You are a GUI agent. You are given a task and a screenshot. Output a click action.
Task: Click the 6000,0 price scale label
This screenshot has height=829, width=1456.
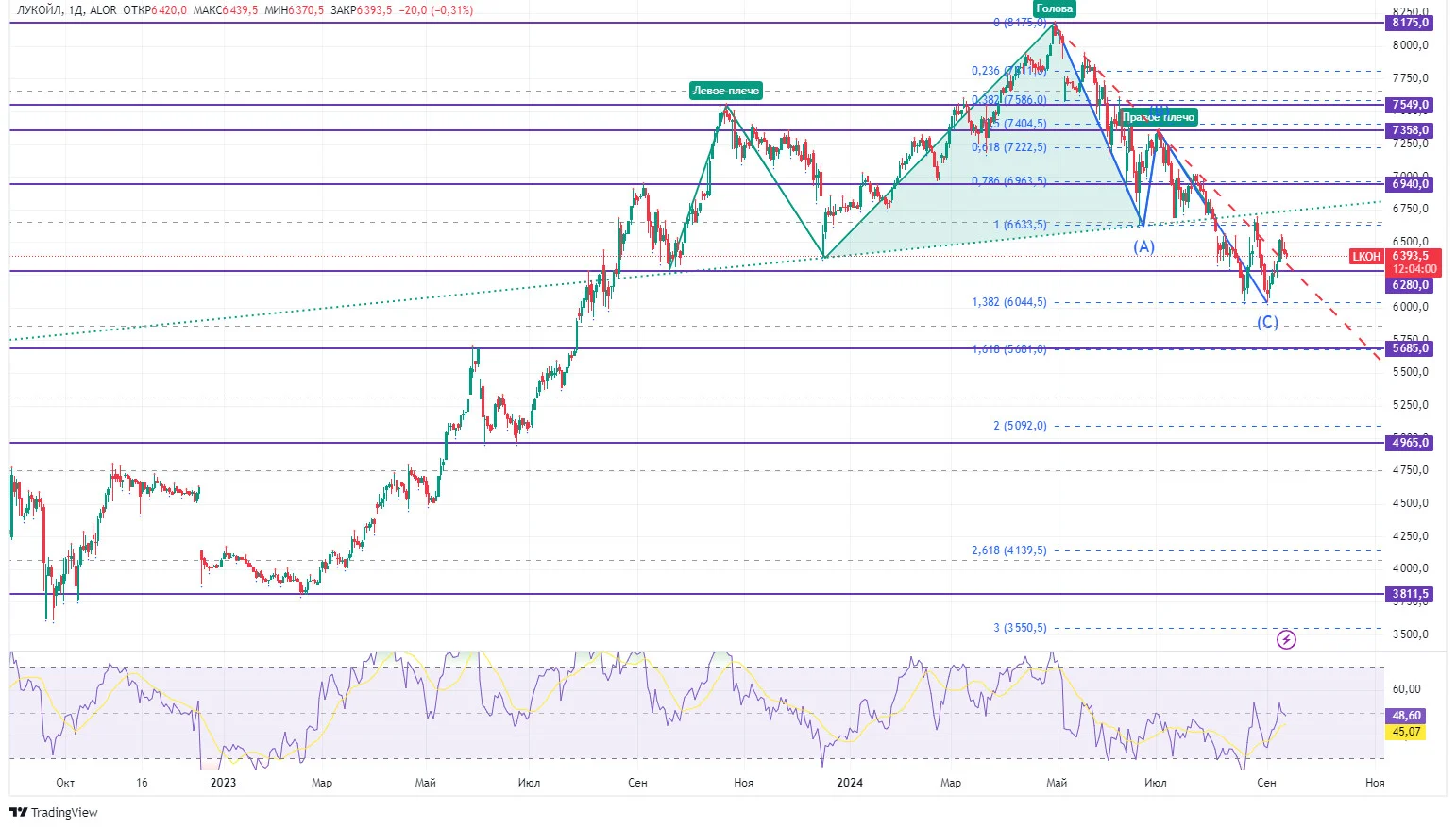pos(1410,307)
